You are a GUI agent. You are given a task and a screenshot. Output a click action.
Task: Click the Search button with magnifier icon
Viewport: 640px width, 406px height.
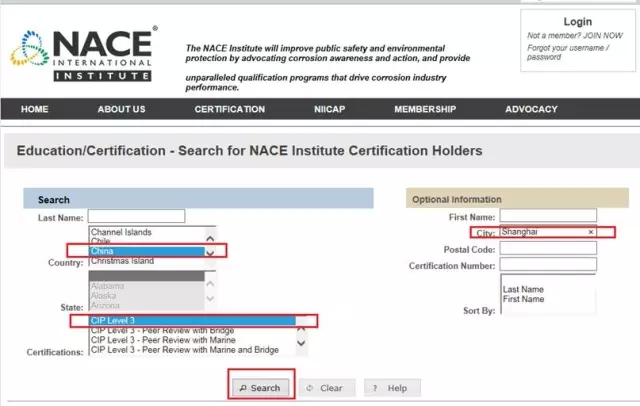[x=259, y=388]
